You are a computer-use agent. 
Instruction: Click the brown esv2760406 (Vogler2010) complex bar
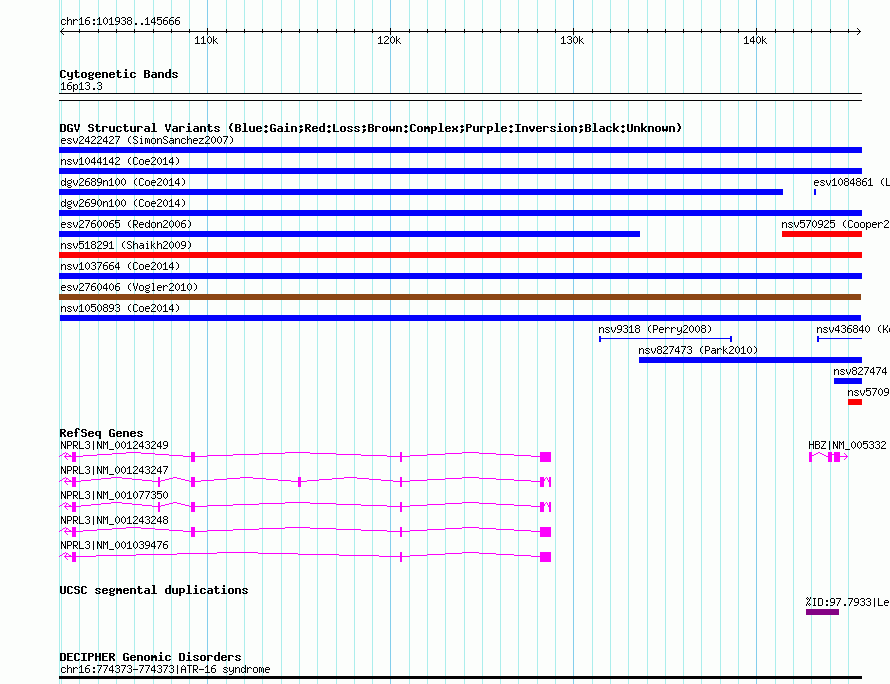(x=460, y=297)
